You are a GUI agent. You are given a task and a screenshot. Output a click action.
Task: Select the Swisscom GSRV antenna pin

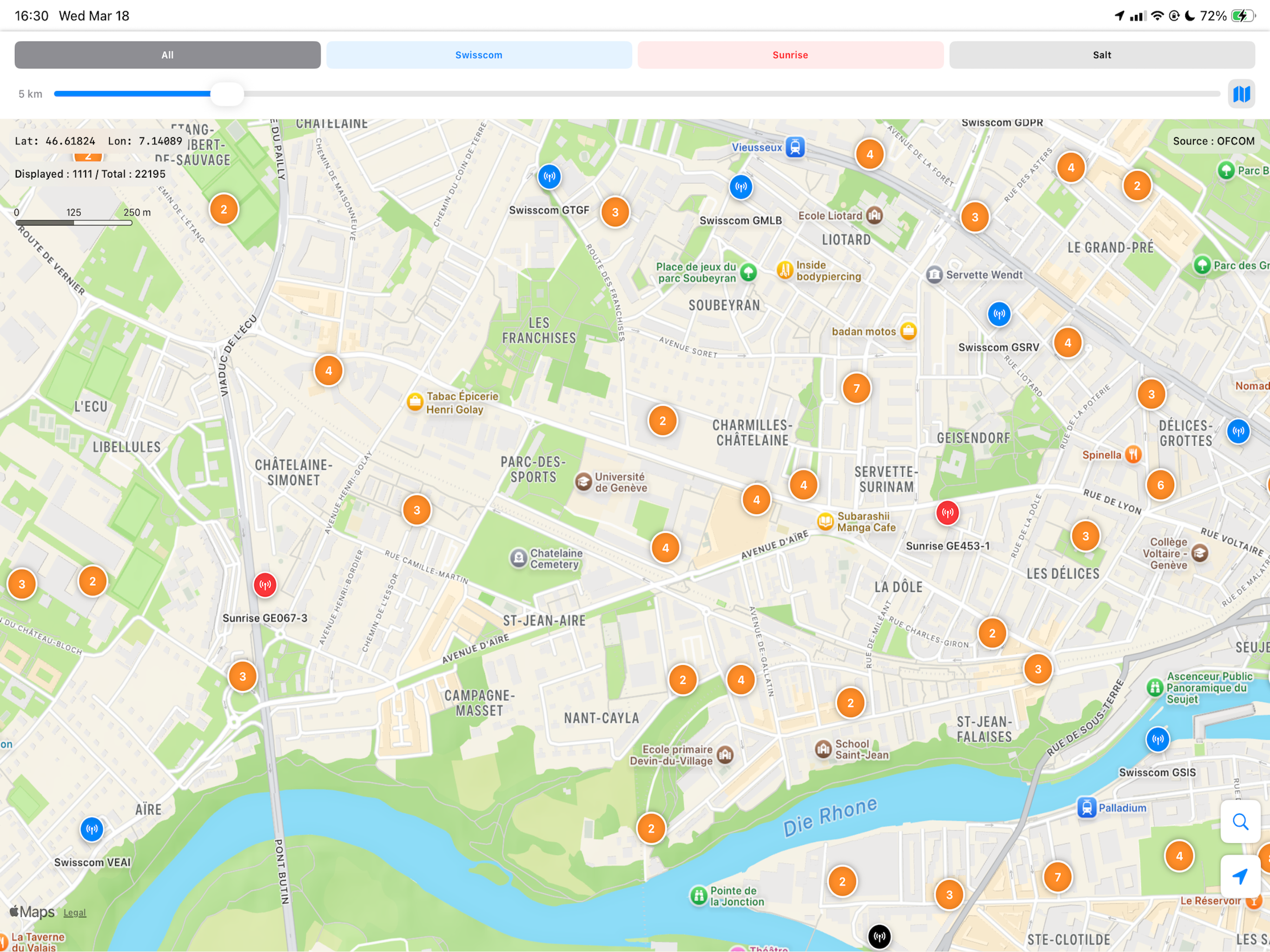(x=999, y=314)
